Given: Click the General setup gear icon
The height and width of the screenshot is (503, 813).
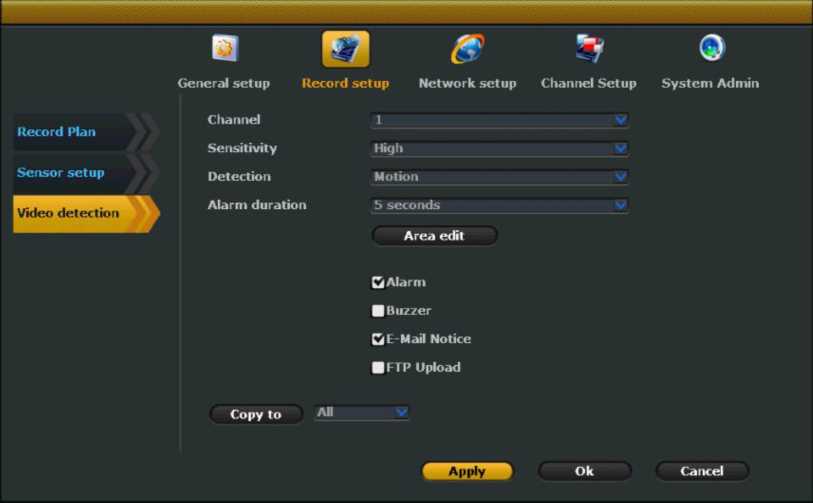Looking at the screenshot, I should pos(224,49).
